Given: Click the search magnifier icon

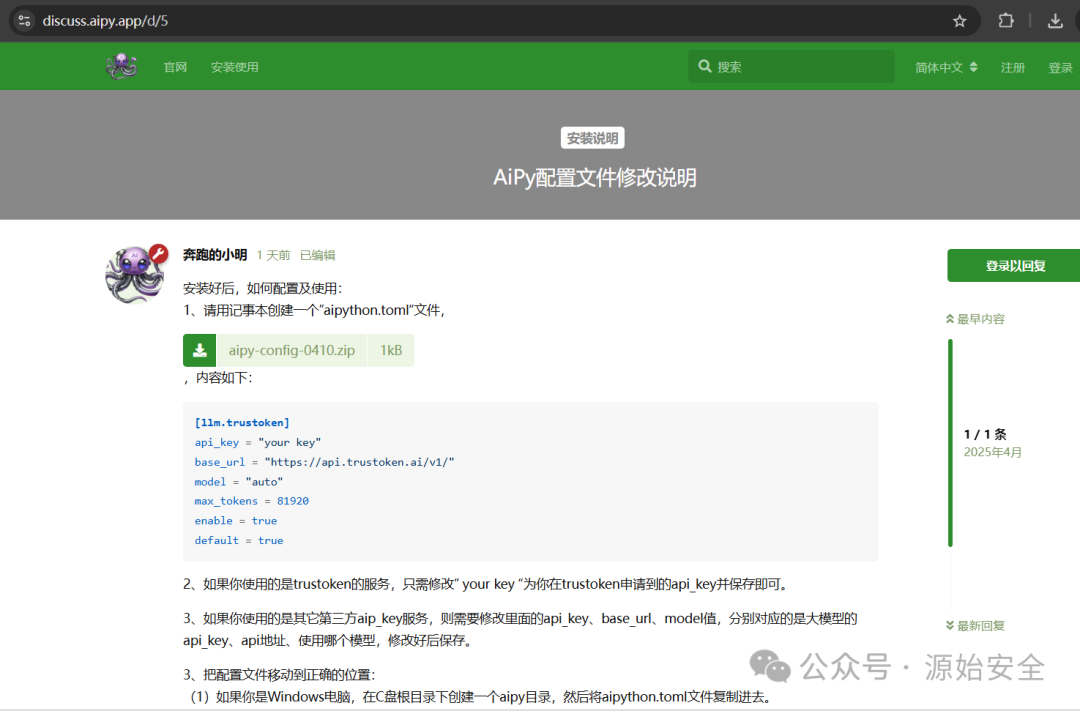Looking at the screenshot, I should tap(705, 66).
